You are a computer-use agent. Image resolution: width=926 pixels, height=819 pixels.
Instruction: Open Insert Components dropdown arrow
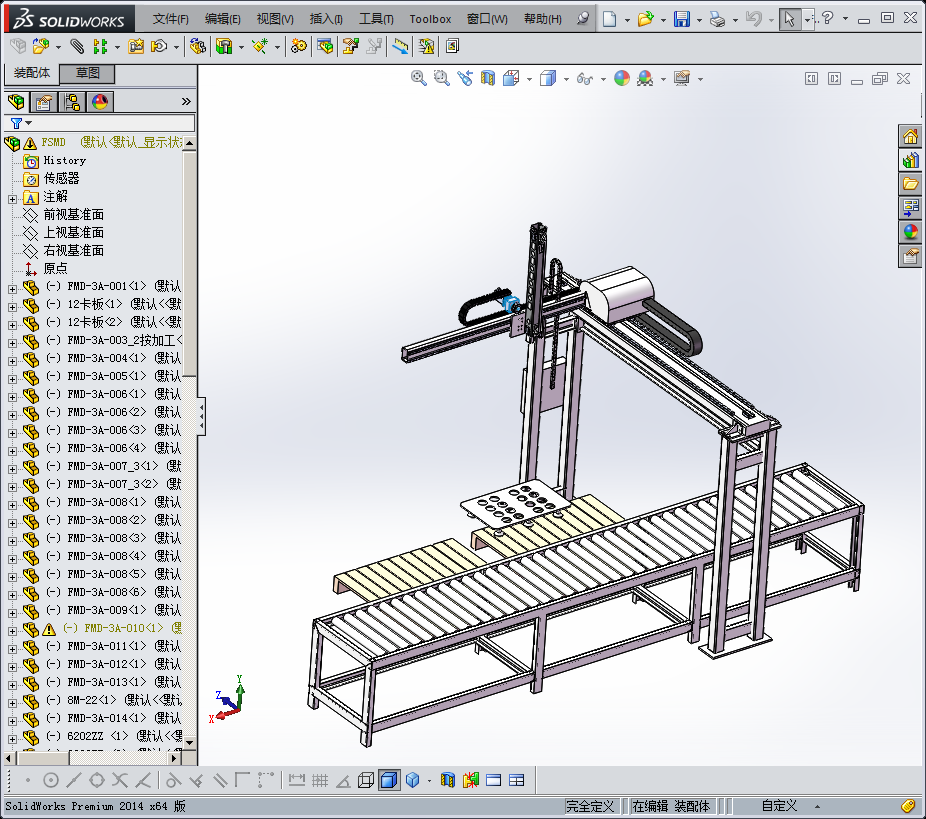[x=58, y=47]
